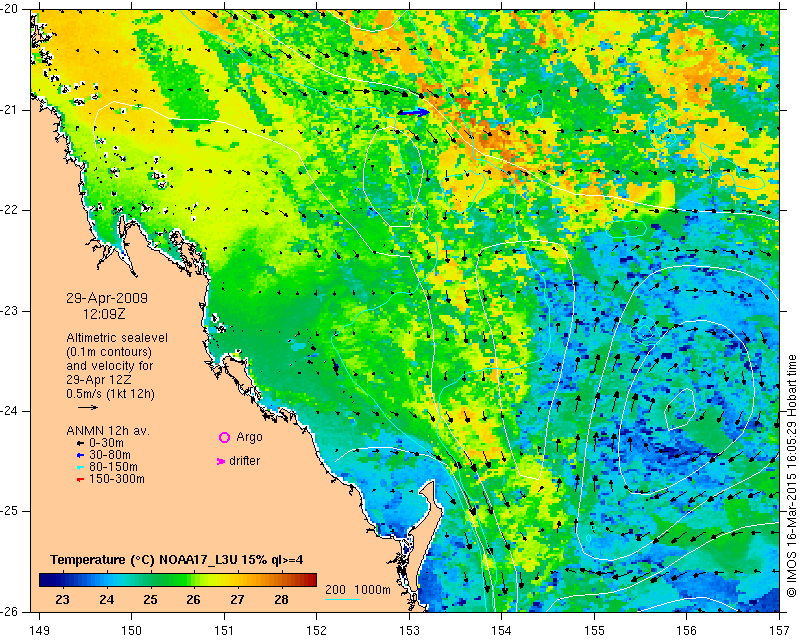Click the magenta drifter arrow symbol
Viewport: 800px width, 640px height.
point(221,461)
